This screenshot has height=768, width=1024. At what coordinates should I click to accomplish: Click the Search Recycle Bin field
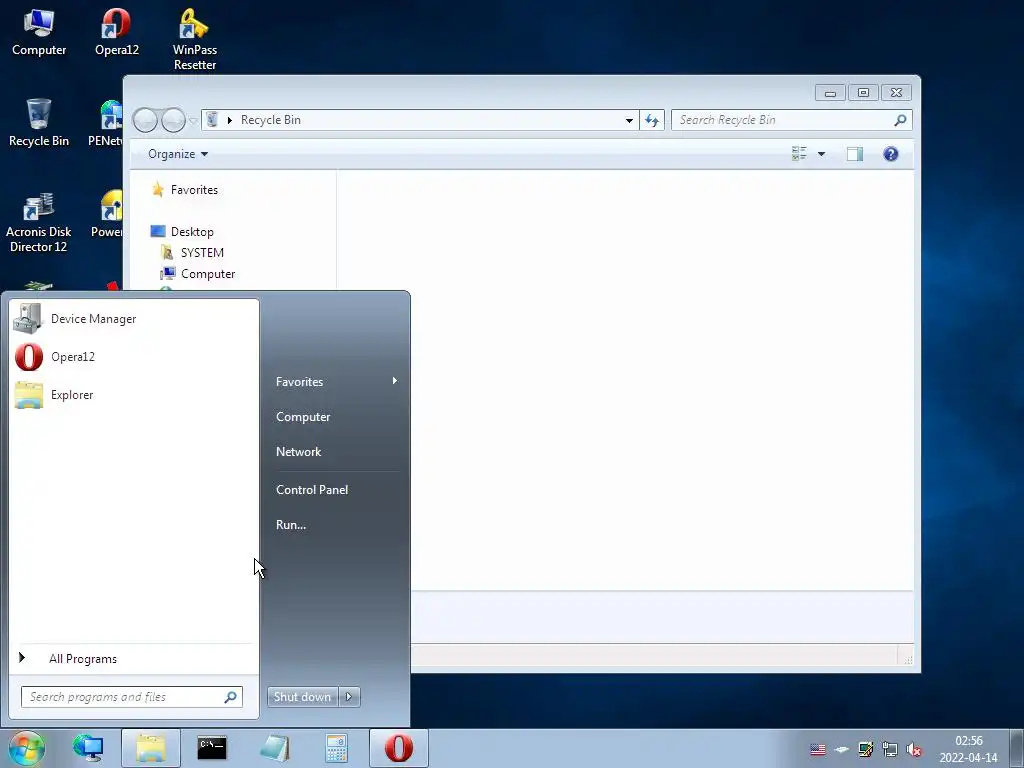792,120
